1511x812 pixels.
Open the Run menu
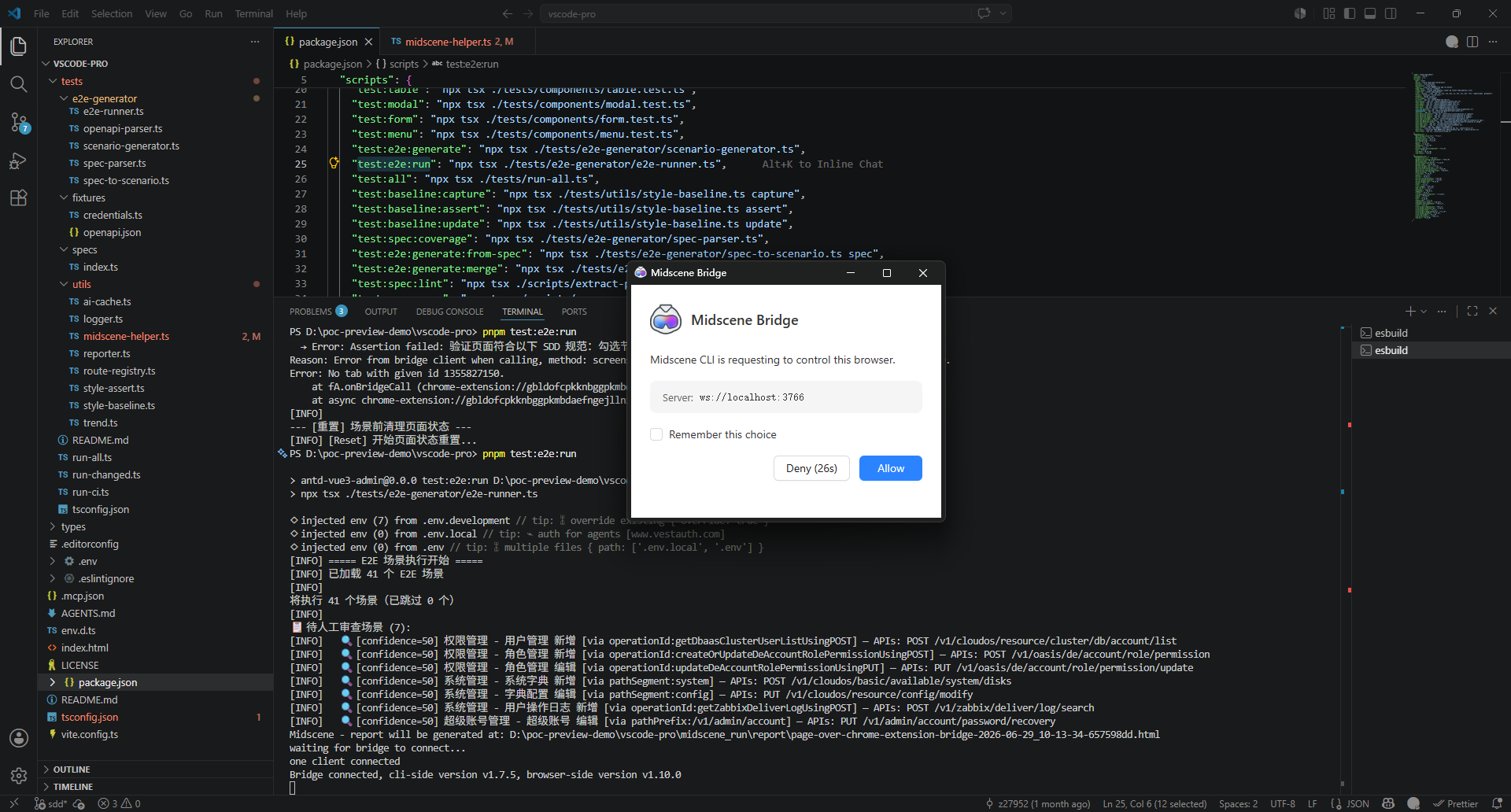[213, 13]
